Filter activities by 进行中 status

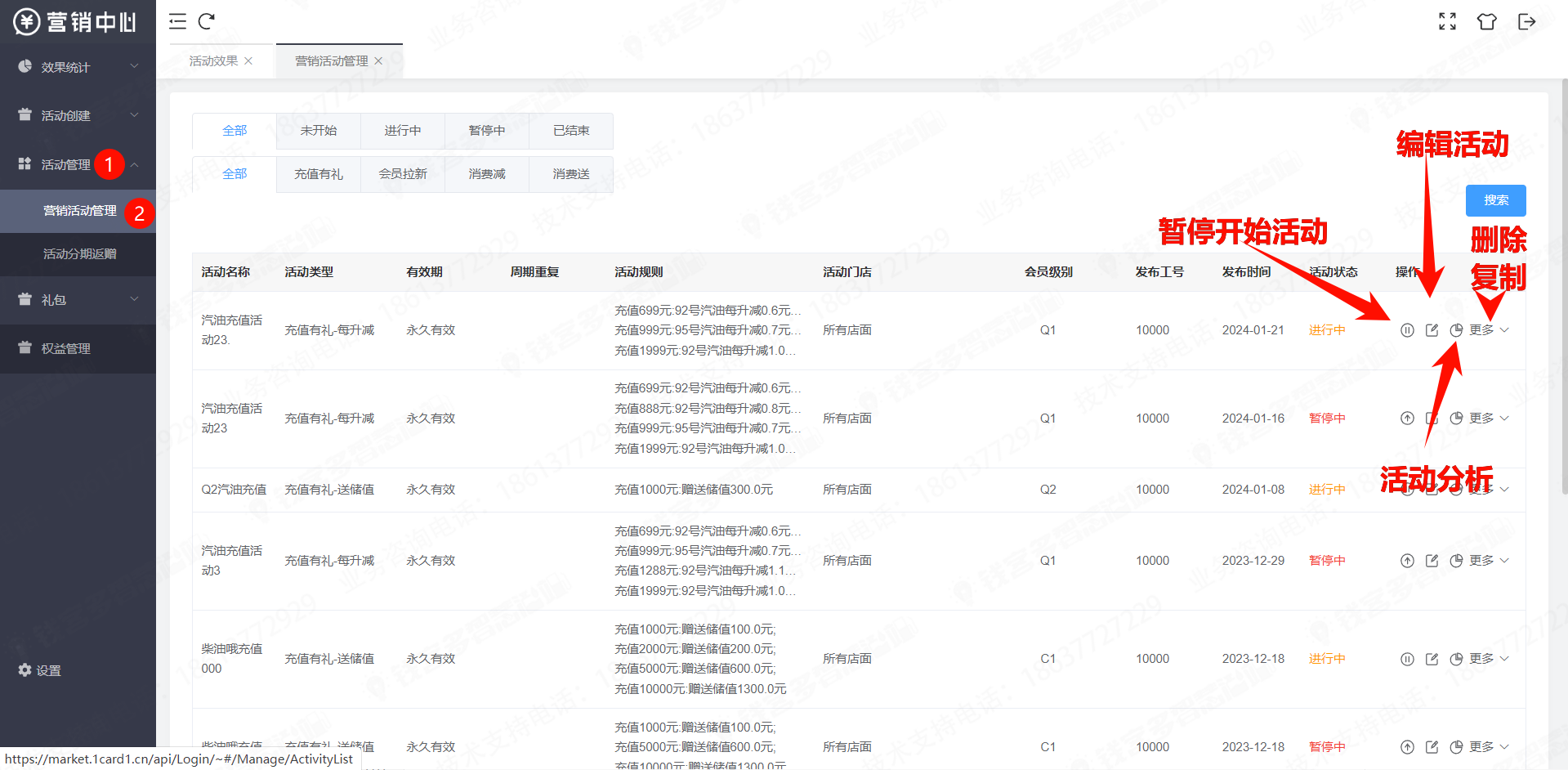pos(403,131)
